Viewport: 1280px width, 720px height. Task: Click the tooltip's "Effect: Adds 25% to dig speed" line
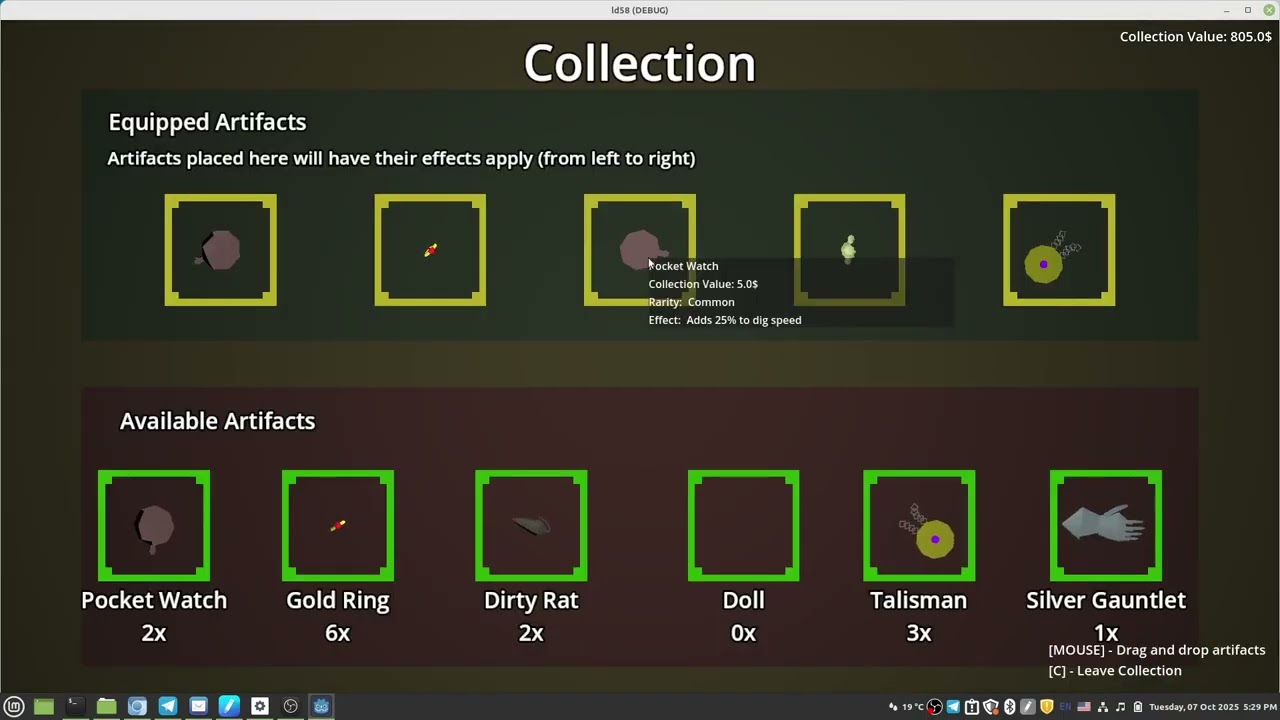tap(725, 320)
